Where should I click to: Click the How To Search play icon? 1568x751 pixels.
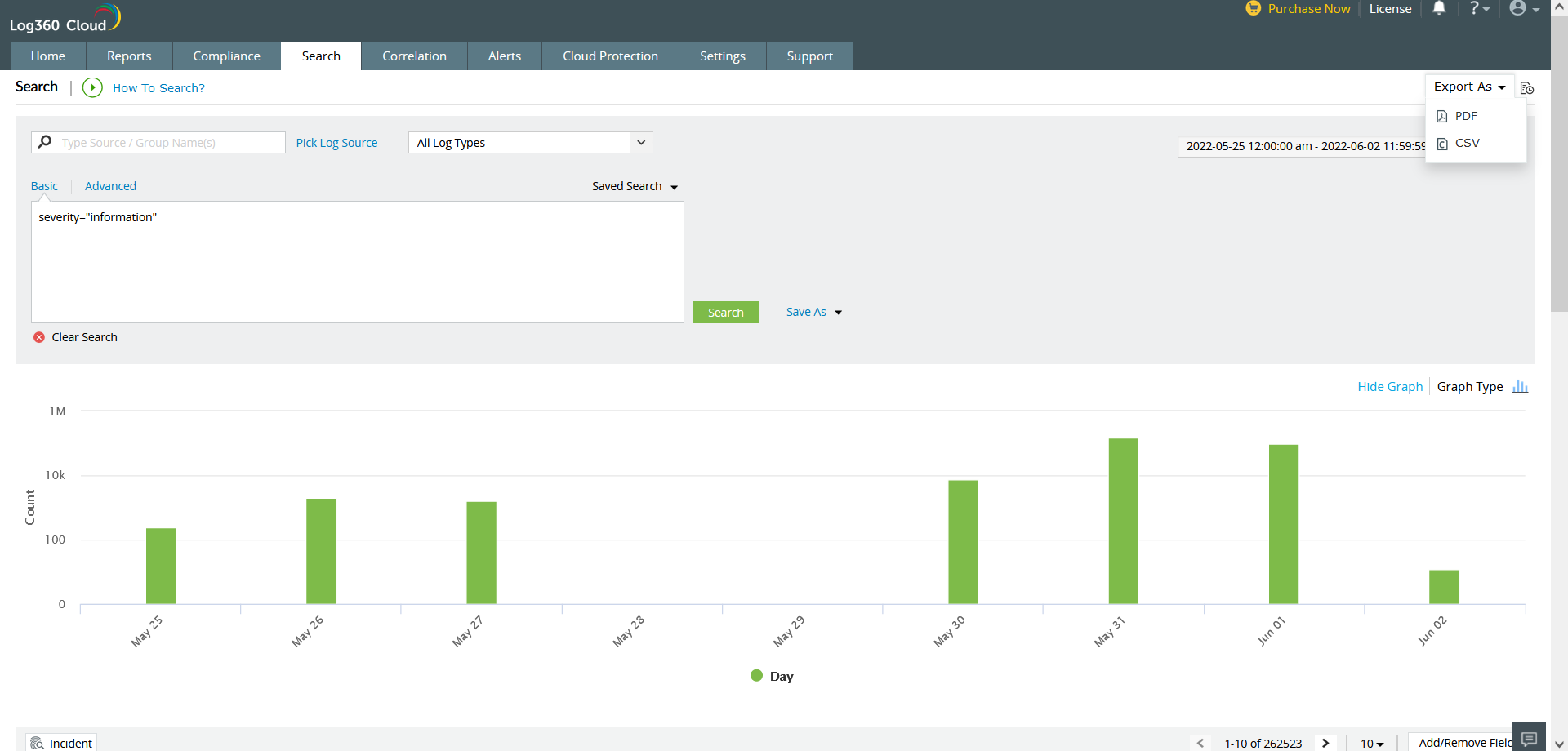pos(92,87)
